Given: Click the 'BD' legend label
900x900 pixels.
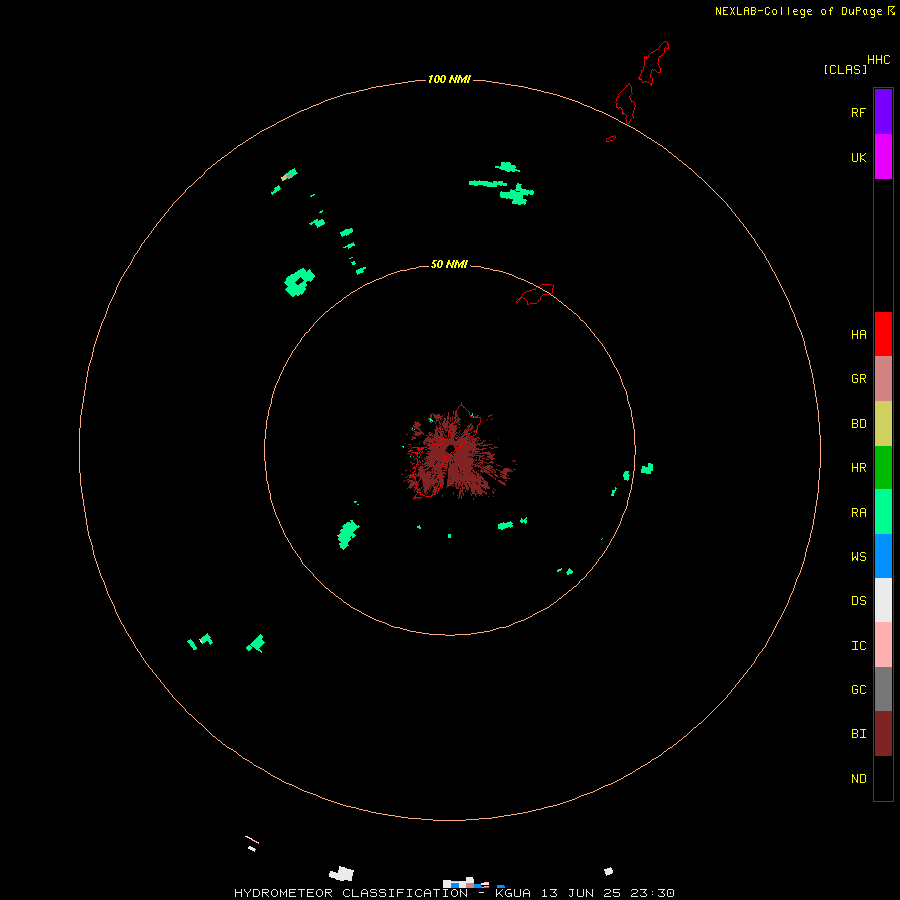Looking at the screenshot, I should pyautogui.click(x=858, y=423).
